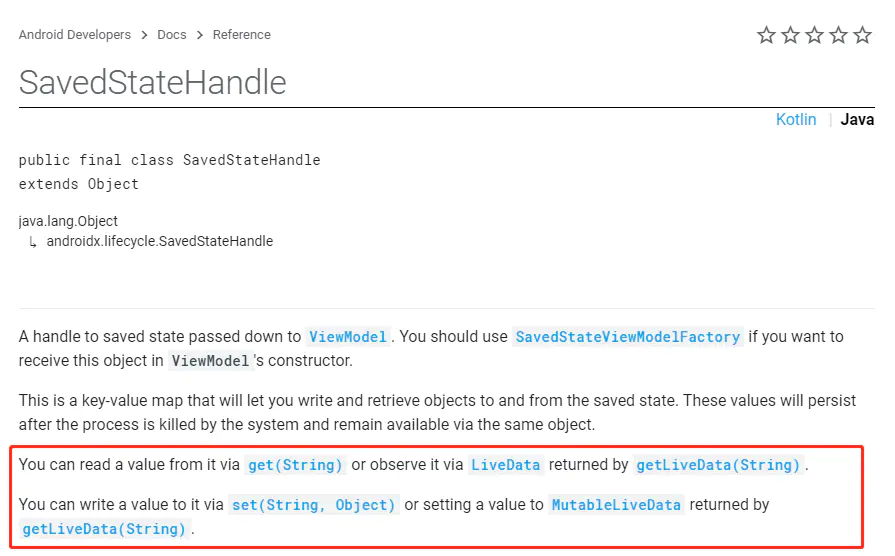The width and height of the screenshot is (895, 556).
Task: Follow the MutableLiveData class link
Action: pos(617,505)
